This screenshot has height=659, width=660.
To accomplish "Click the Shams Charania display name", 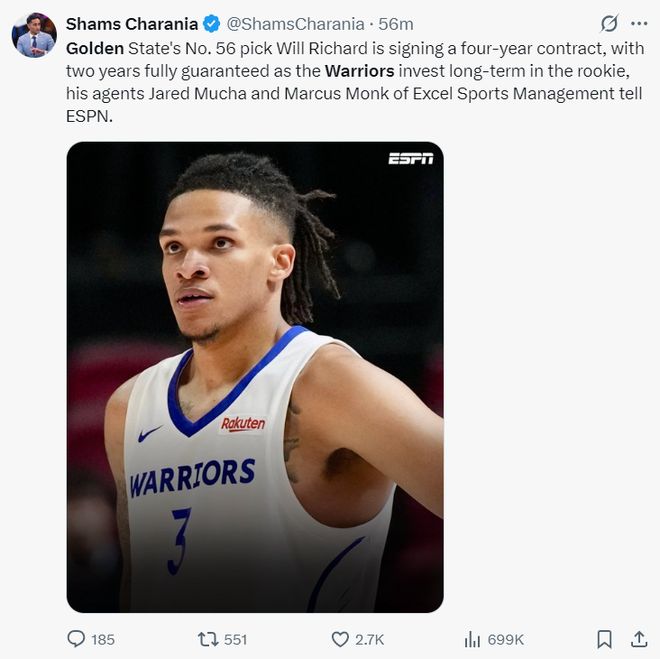I will (131, 24).
